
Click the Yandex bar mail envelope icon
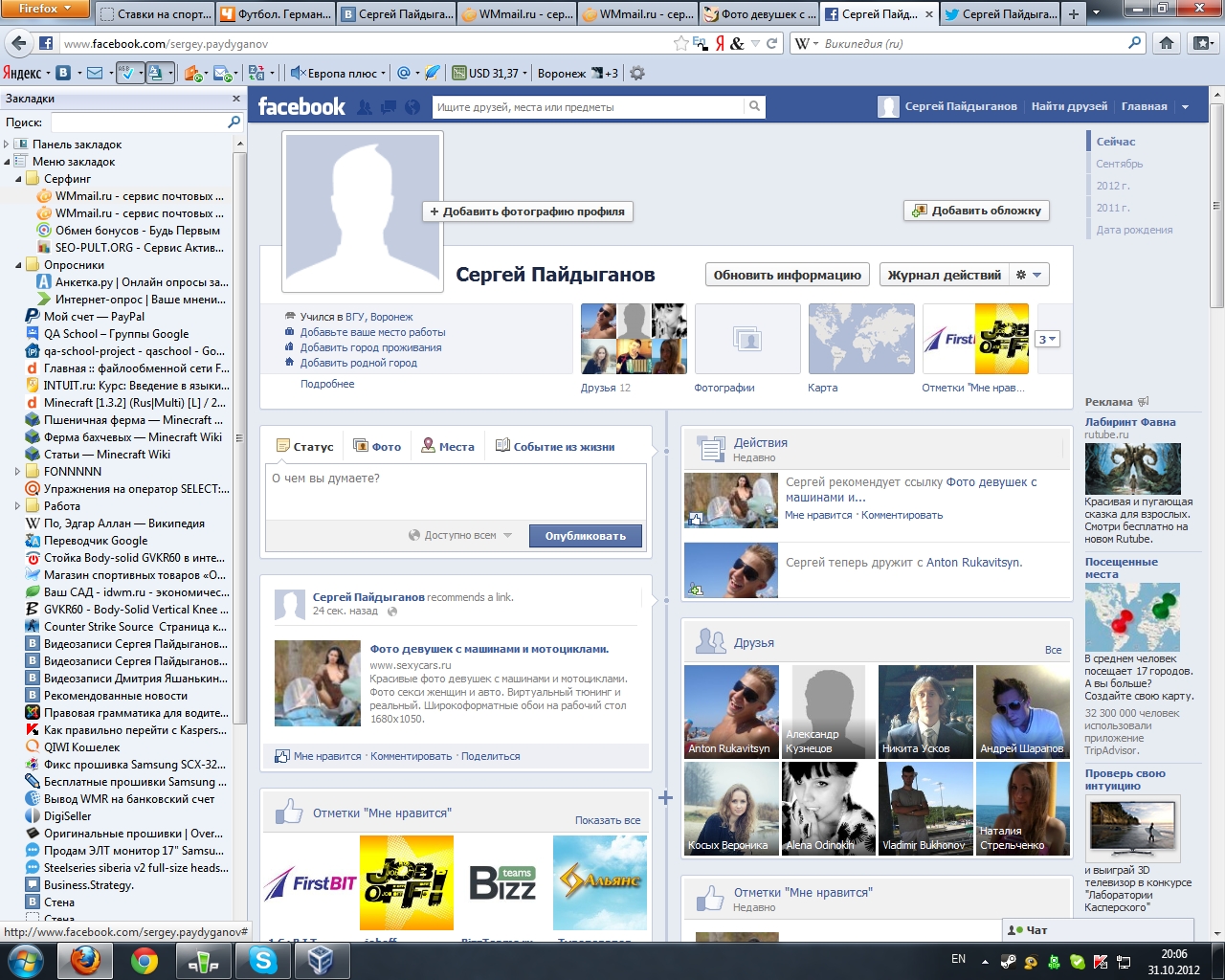pyautogui.click(x=95, y=73)
